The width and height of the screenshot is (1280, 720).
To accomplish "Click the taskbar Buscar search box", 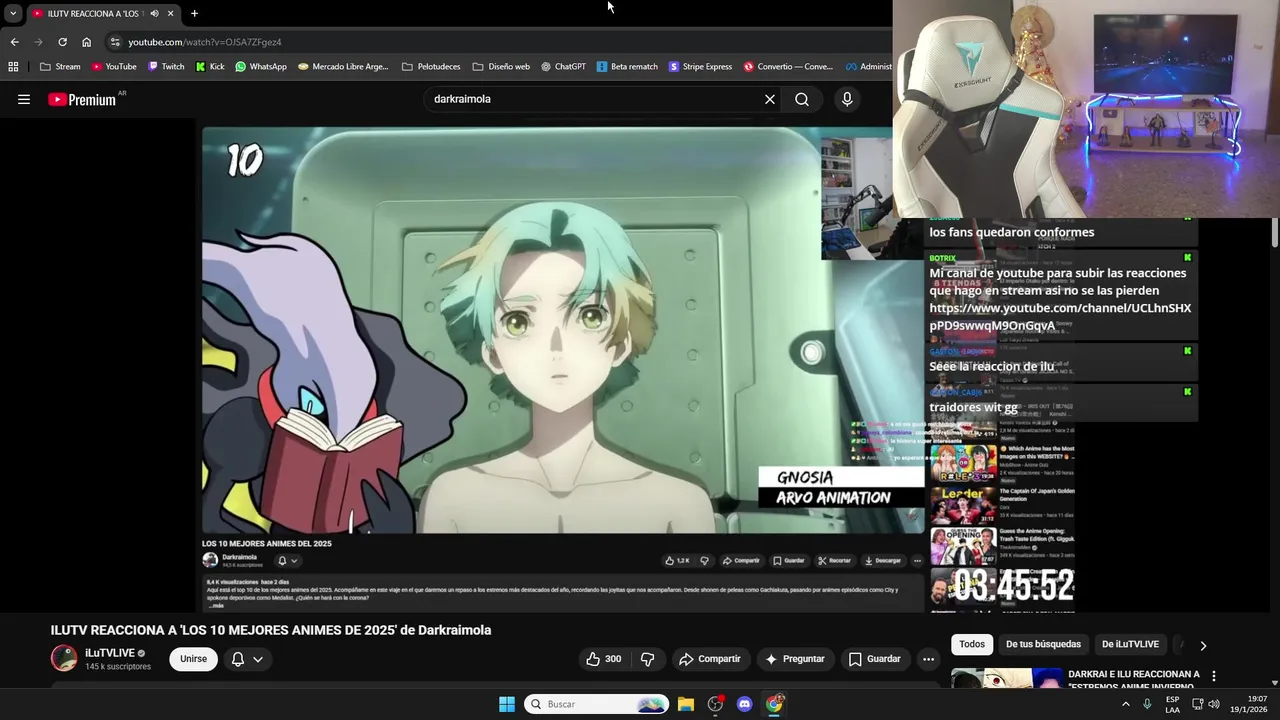I will click(x=596, y=704).
